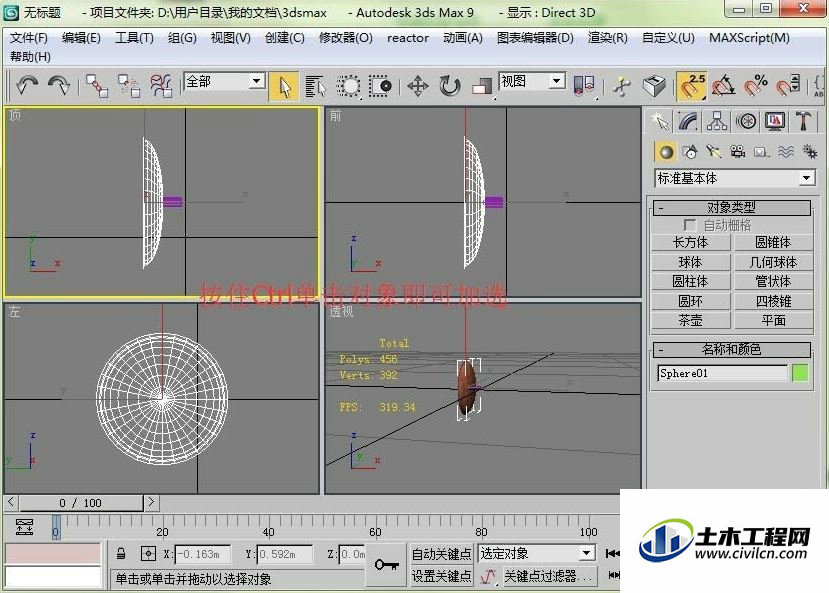
Task: Select Systems category gears icon
Action: [x=809, y=152]
